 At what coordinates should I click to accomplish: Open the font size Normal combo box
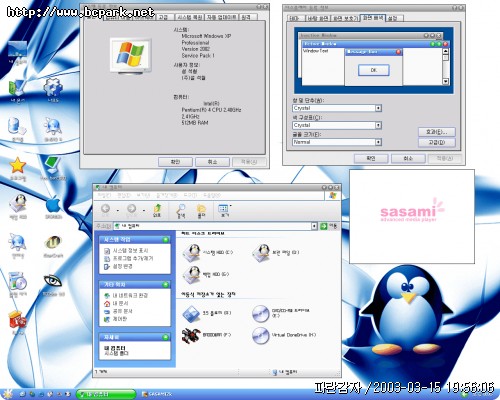[x=337, y=142]
